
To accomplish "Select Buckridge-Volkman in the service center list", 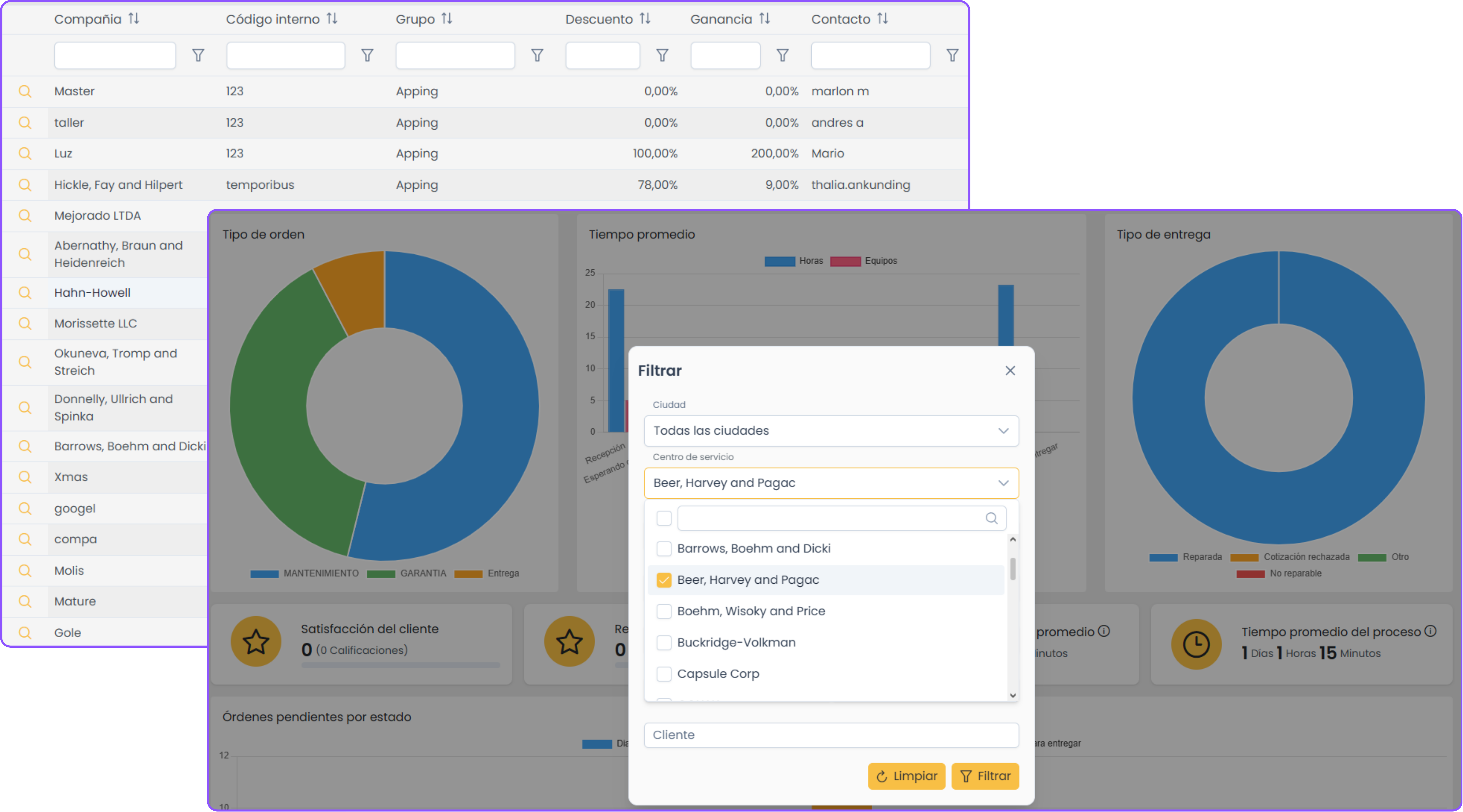I will point(736,643).
